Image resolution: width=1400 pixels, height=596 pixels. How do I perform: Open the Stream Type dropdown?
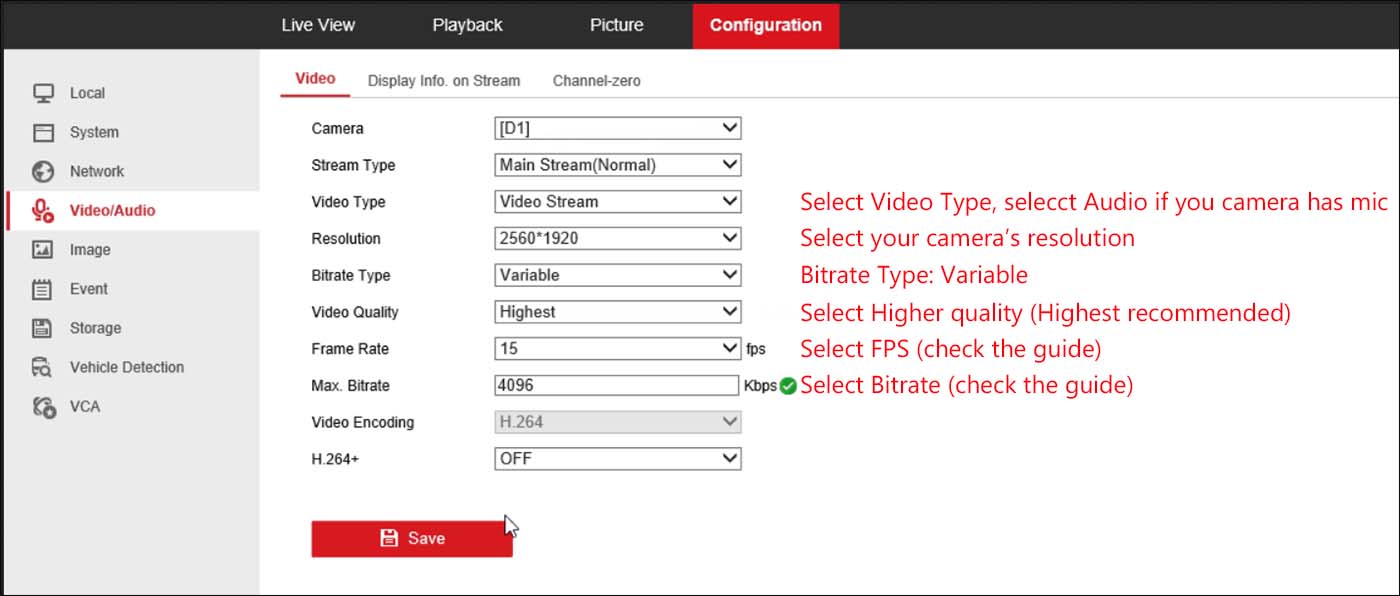click(x=617, y=164)
